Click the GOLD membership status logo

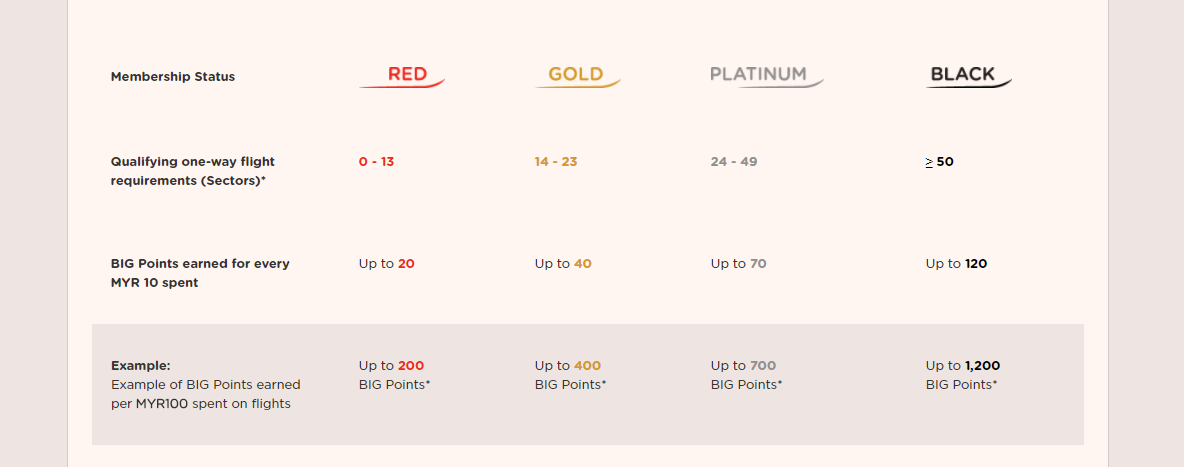pyautogui.click(x=578, y=76)
